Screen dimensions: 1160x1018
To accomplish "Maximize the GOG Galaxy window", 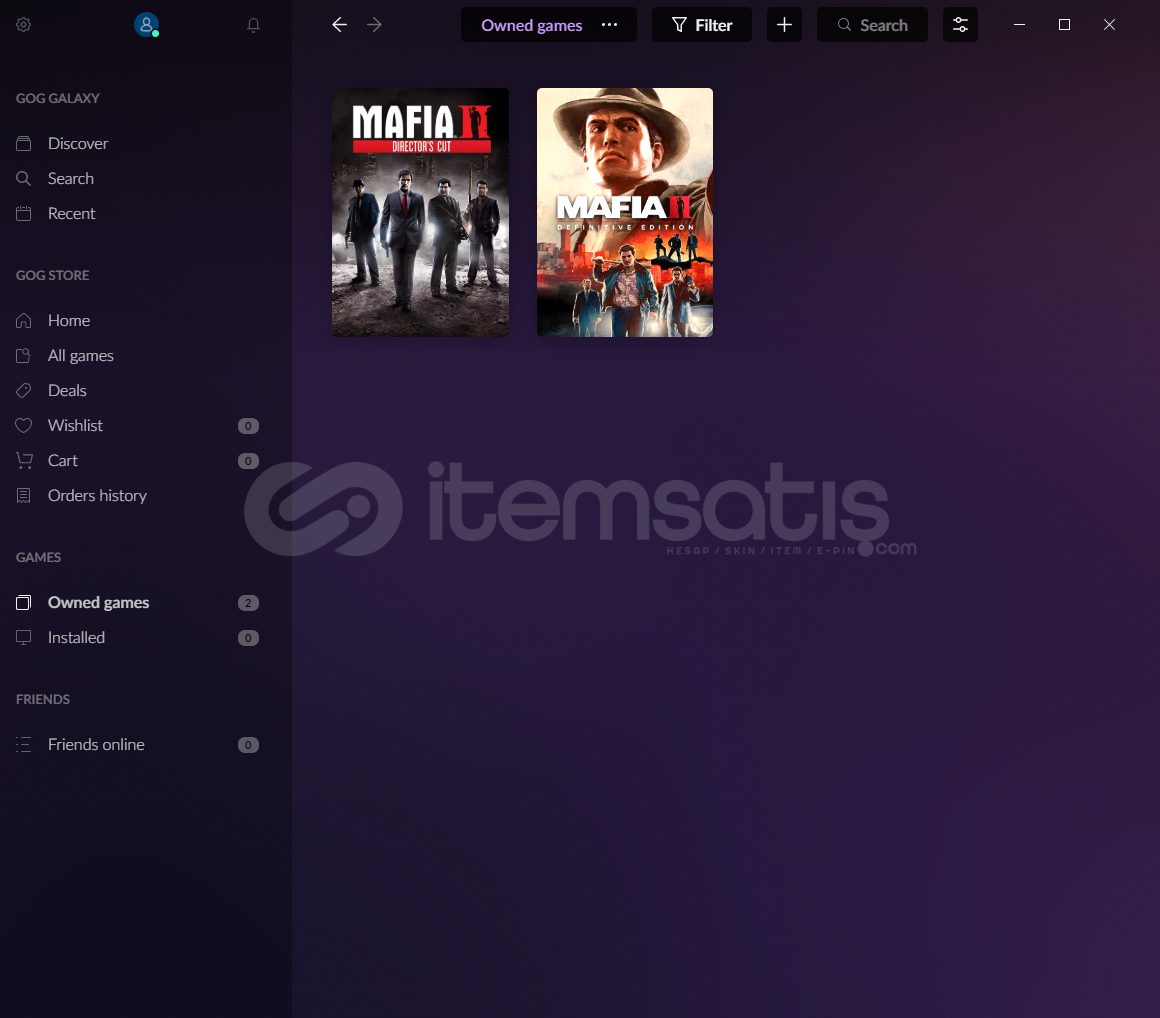I will click(1065, 24).
